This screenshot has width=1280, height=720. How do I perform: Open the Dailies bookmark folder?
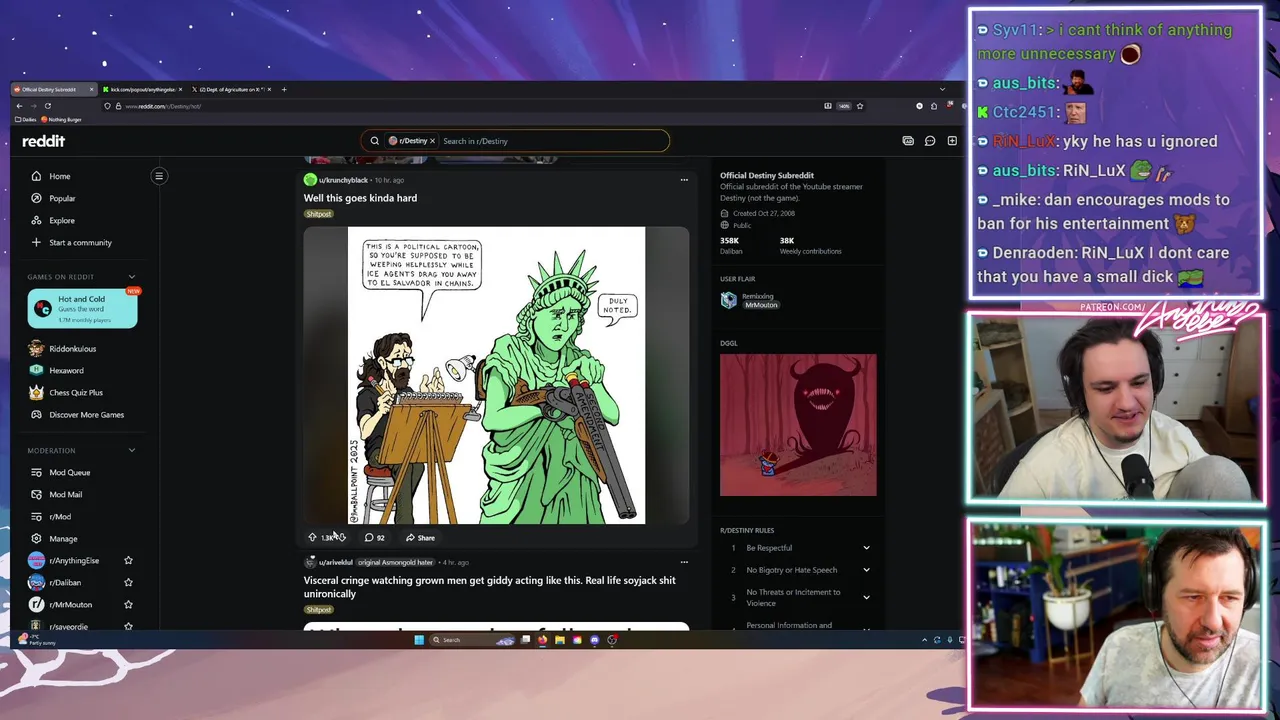pos(27,119)
